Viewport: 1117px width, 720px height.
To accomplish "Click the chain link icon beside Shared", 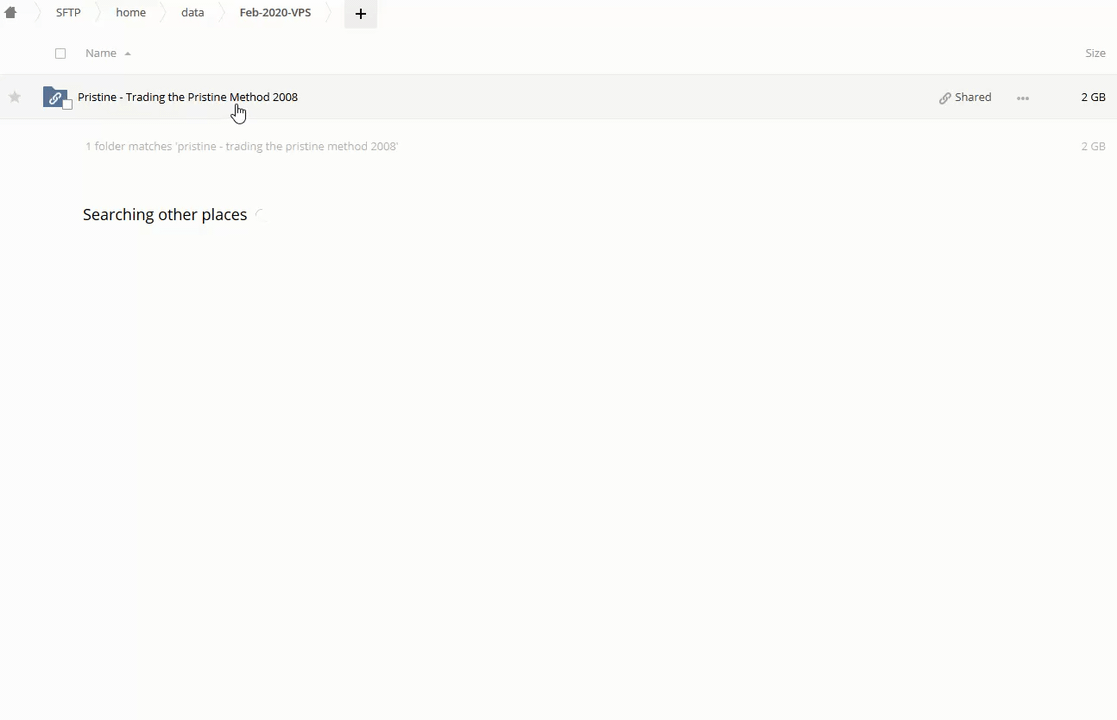I will pyautogui.click(x=945, y=98).
